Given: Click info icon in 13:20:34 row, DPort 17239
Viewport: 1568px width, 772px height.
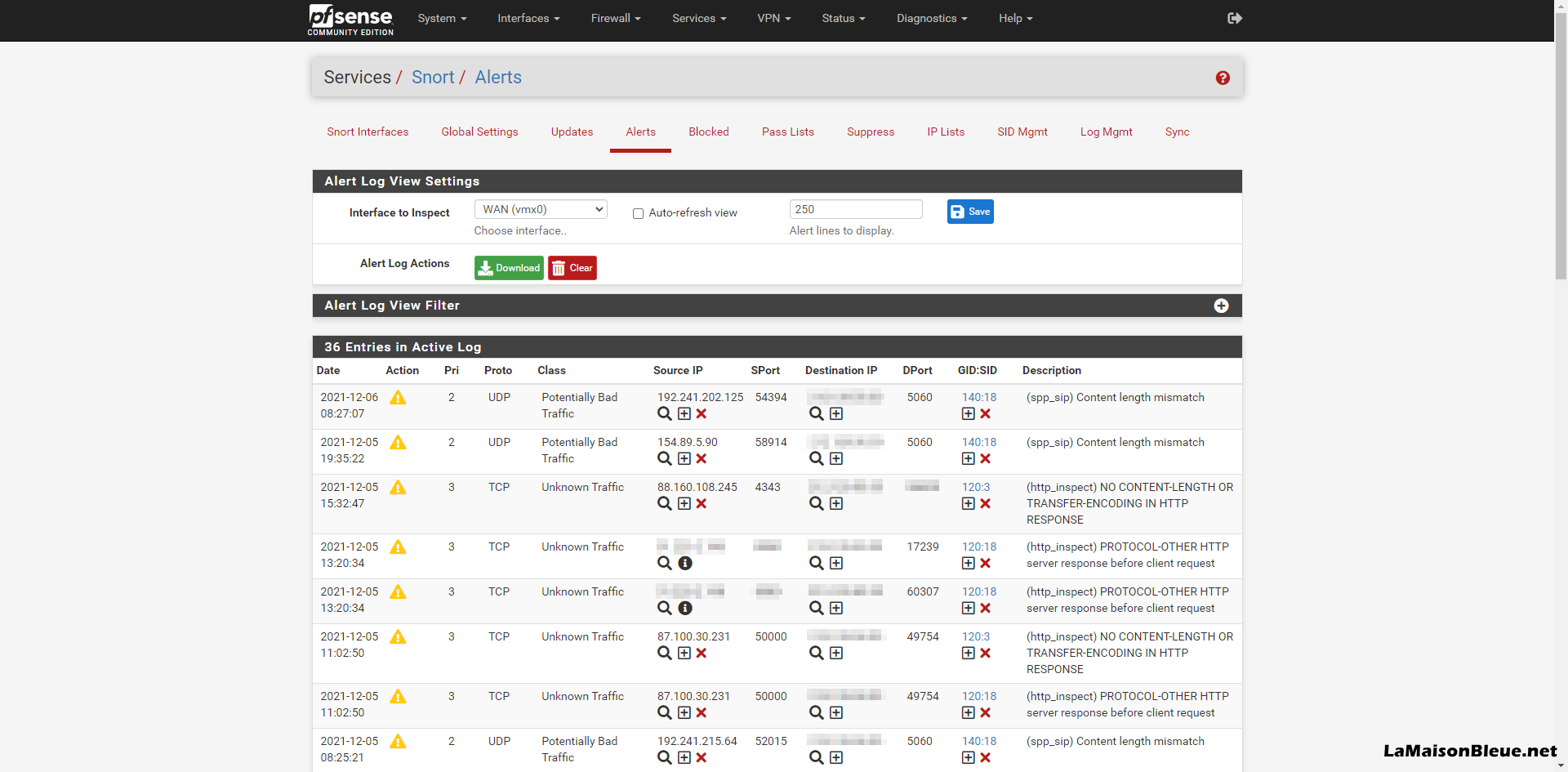Looking at the screenshot, I should [685, 563].
